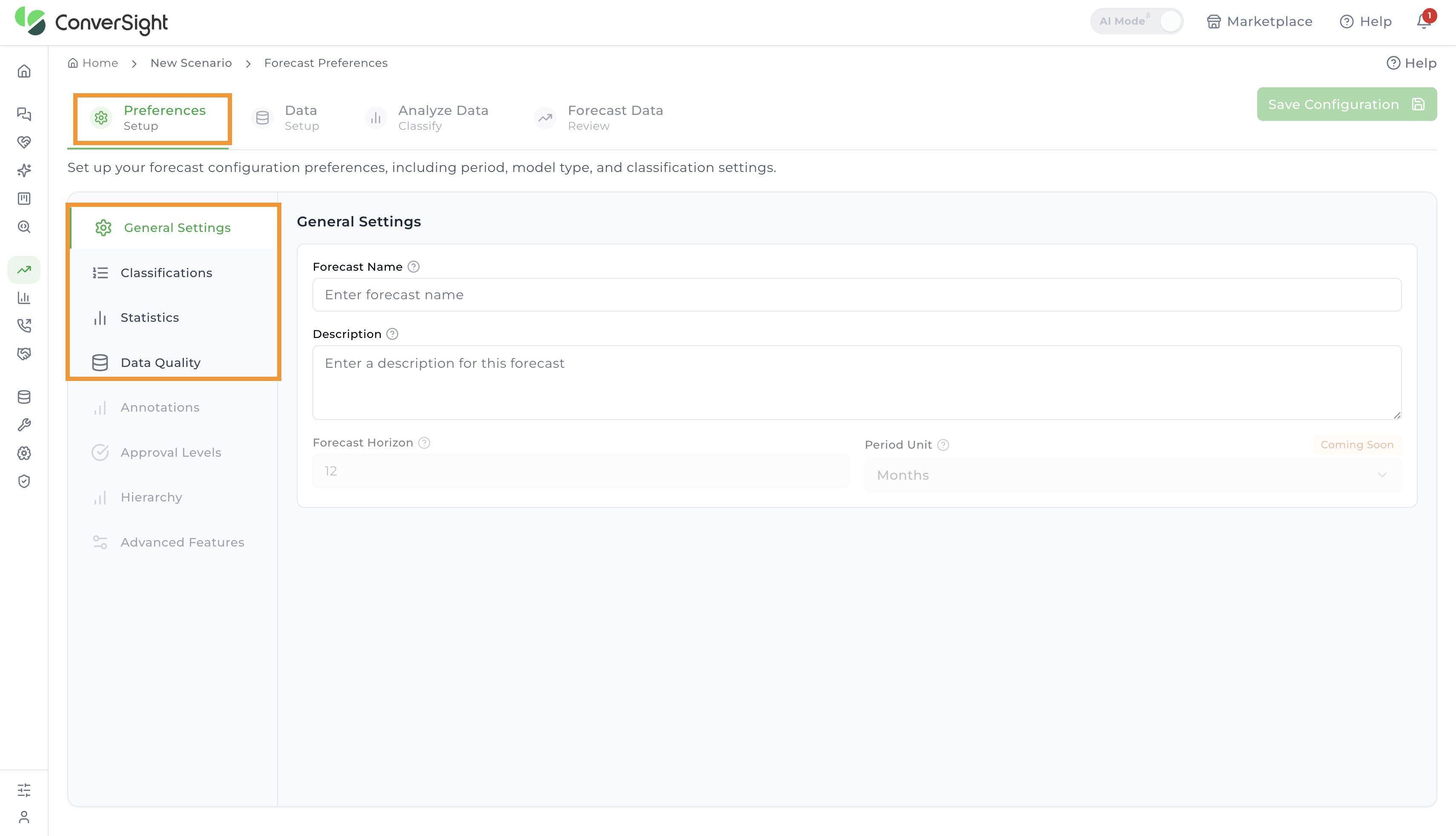
Task: Open the chat bubbles sidebar icon
Action: point(23,114)
